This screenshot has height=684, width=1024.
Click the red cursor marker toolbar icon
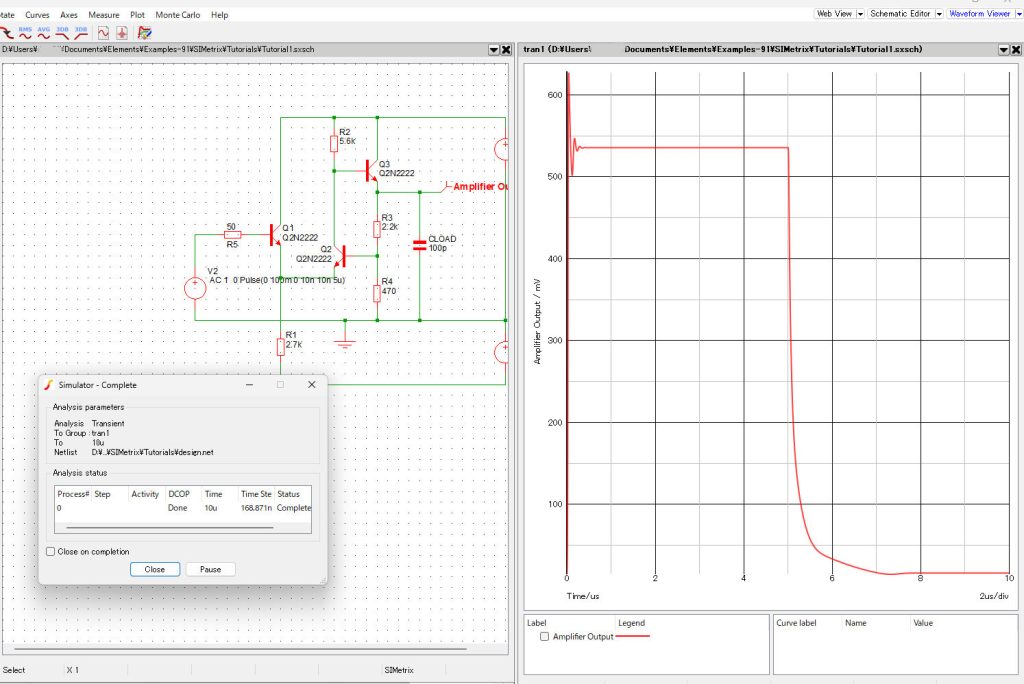[x=122, y=32]
